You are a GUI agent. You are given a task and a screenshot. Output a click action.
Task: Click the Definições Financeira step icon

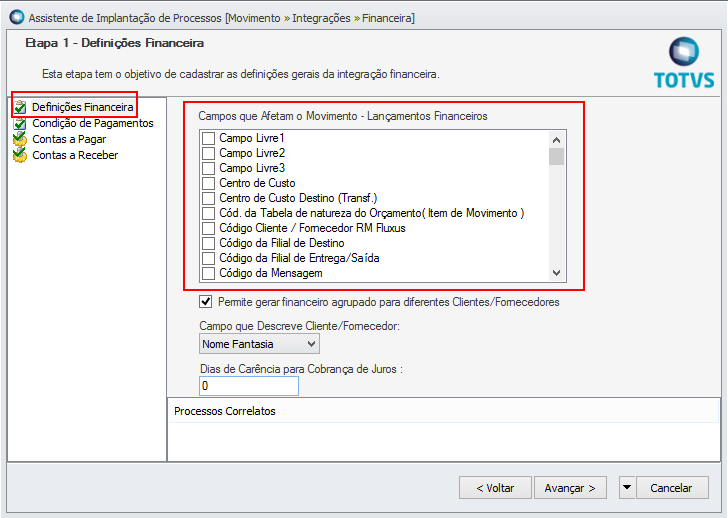20,107
